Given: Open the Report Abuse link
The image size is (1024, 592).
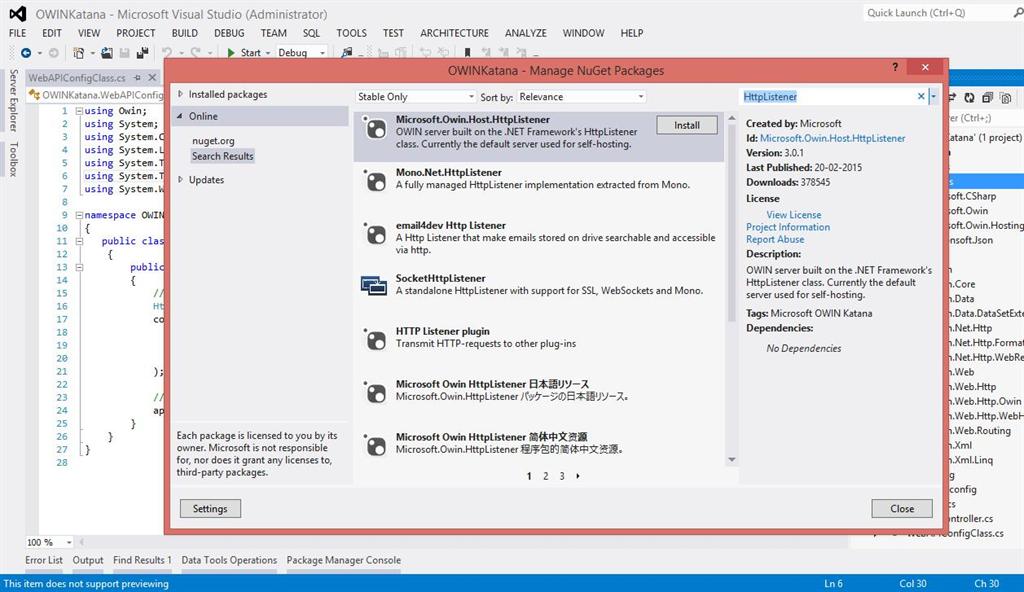Looking at the screenshot, I should click(x=775, y=239).
